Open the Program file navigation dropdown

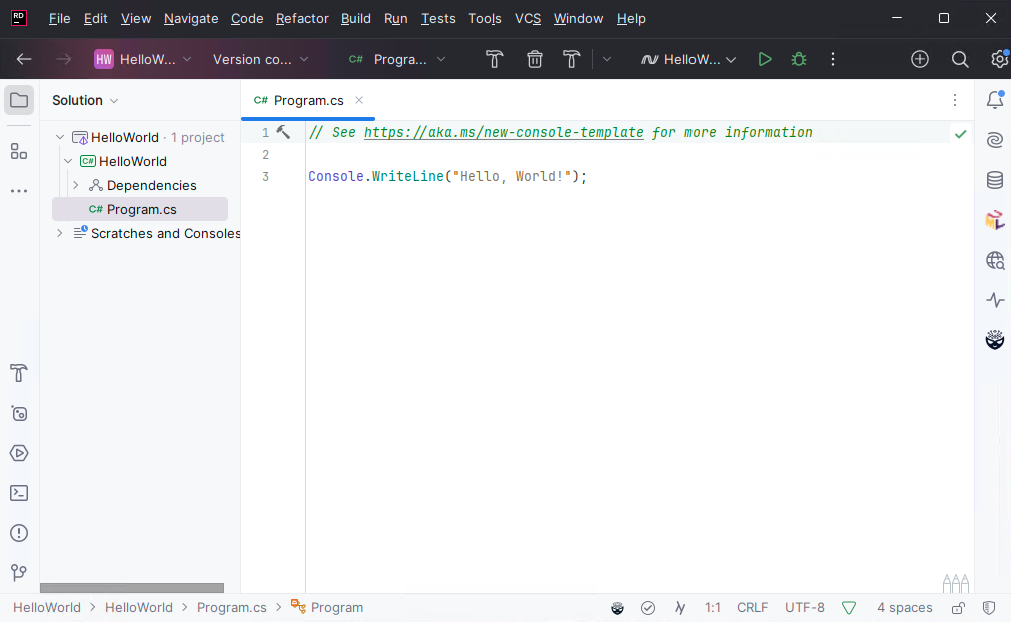397,59
